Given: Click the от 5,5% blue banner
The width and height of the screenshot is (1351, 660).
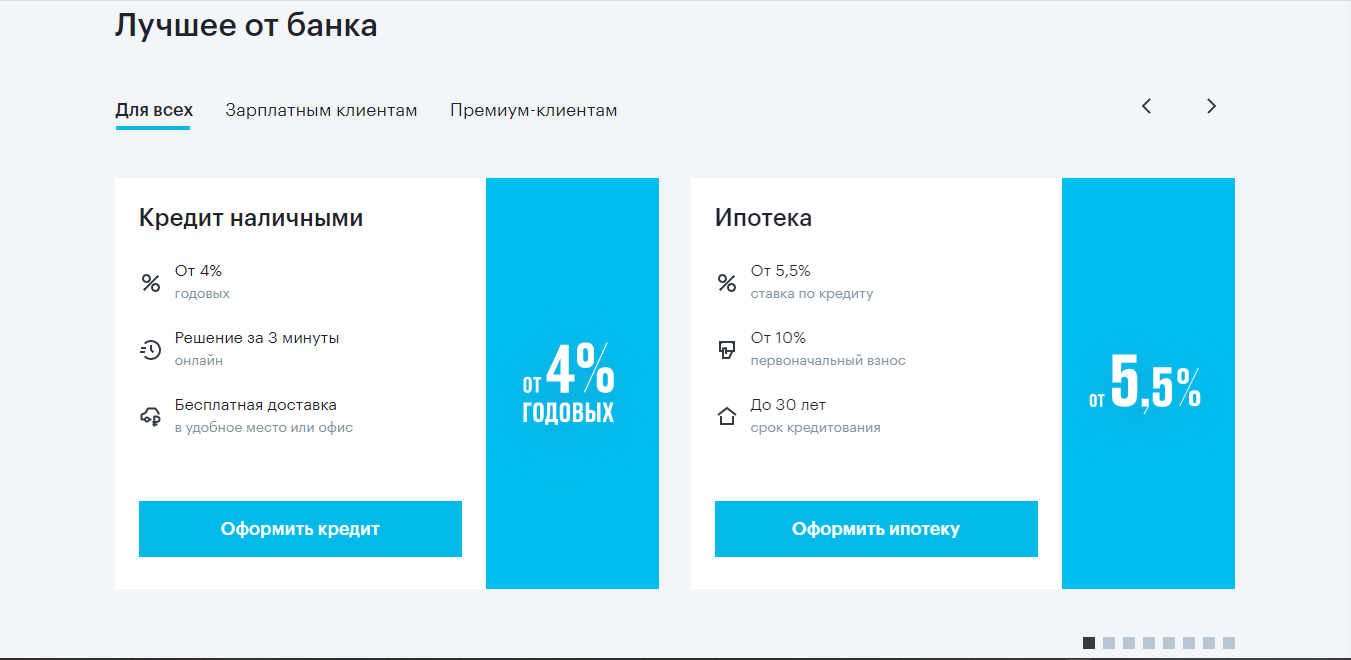Looking at the screenshot, I should [x=1148, y=383].
